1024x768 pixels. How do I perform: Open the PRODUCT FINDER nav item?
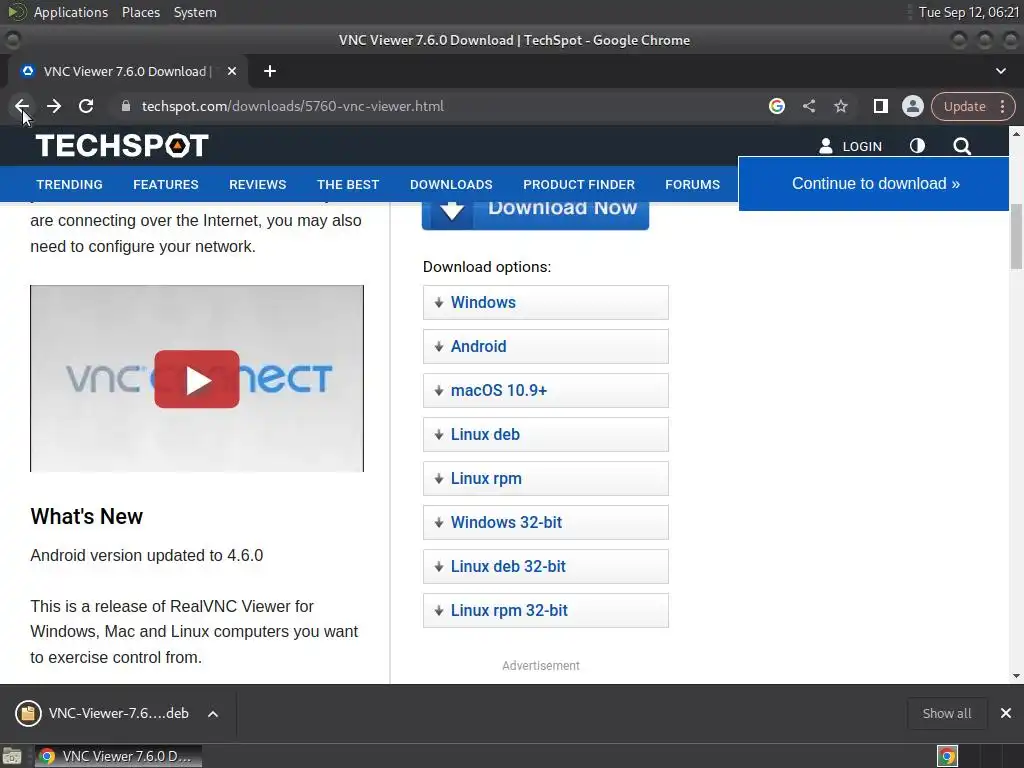coord(579,185)
